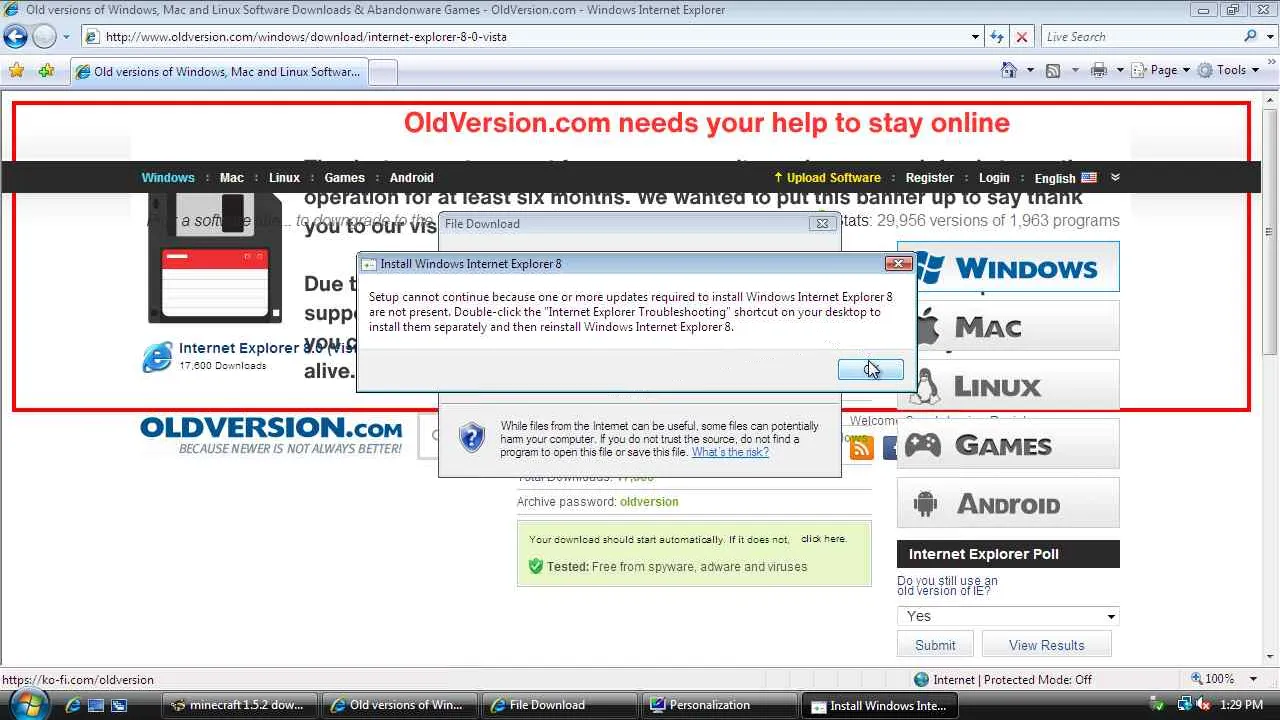Viewport: 1280px width, 720px height.
Task: Go to the Windows section in site nav
Action: tap(168, 178)
